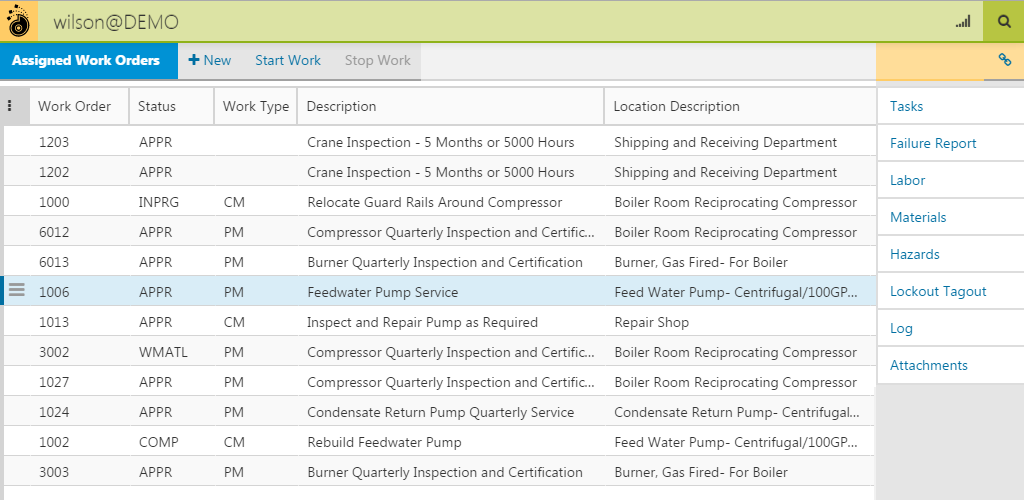Open the column options dots menu
Screen dimensions: 1024x500
[x=10, y=106]
